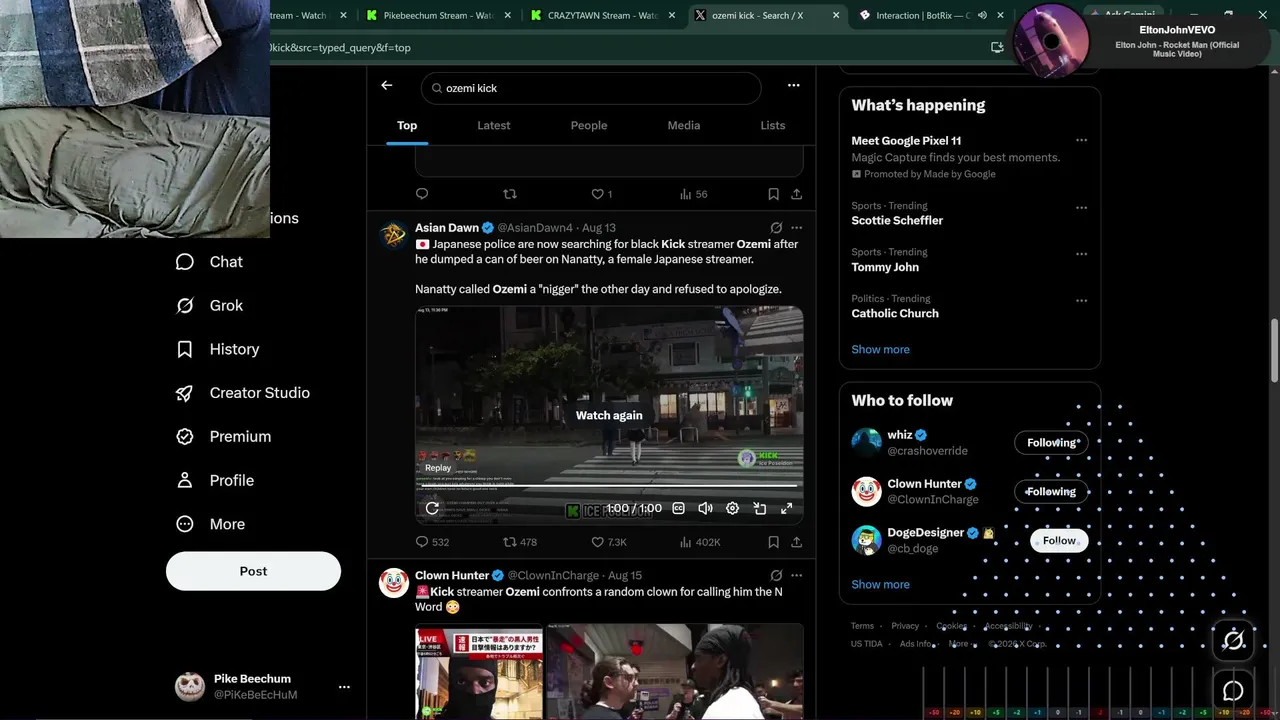Switch to the Lists search tab
This screenshot has width=1280, height=720.
773,126
